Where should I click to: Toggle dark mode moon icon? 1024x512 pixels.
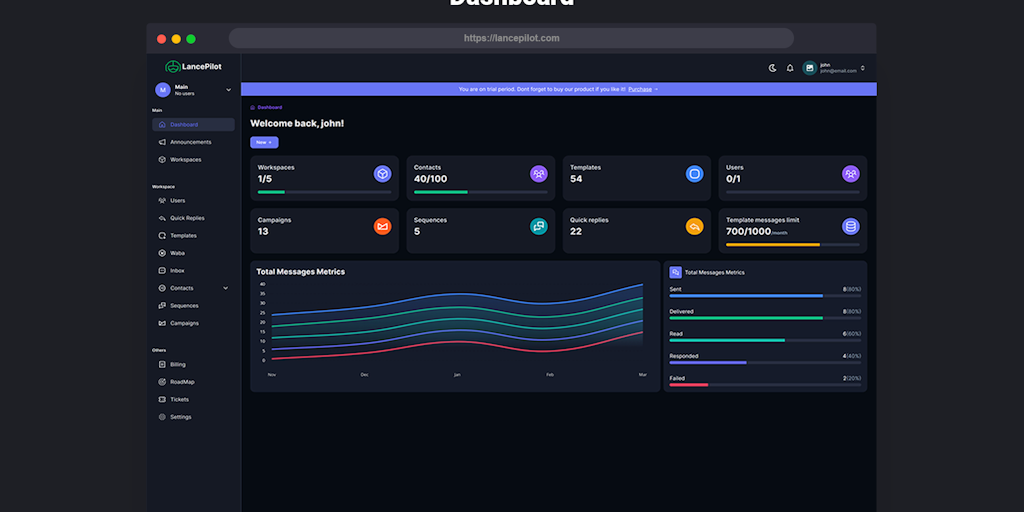click(x=772, y=68)
